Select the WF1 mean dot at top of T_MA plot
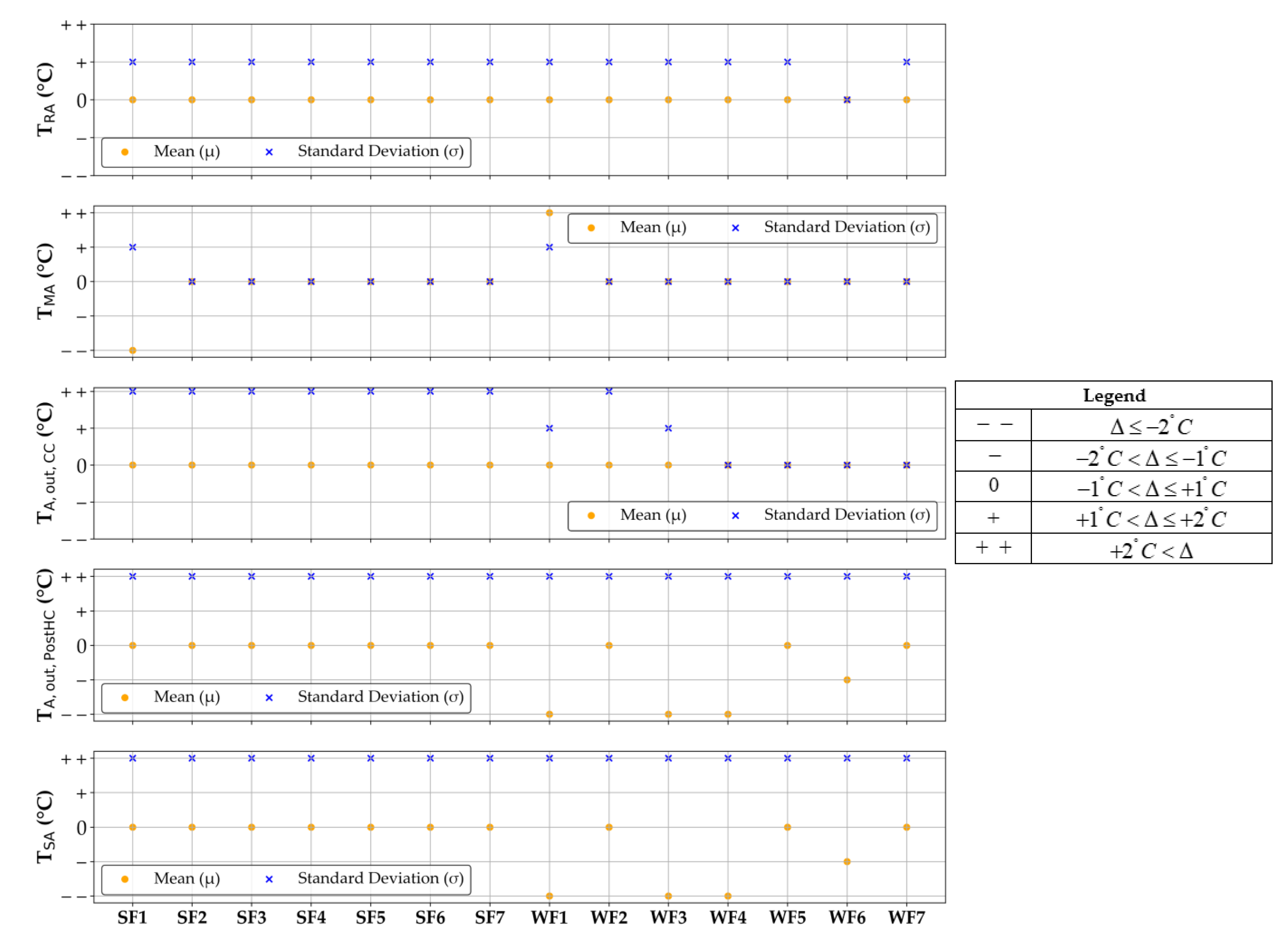The height and width of the screenshot is (941, 1288). [549, 213]
